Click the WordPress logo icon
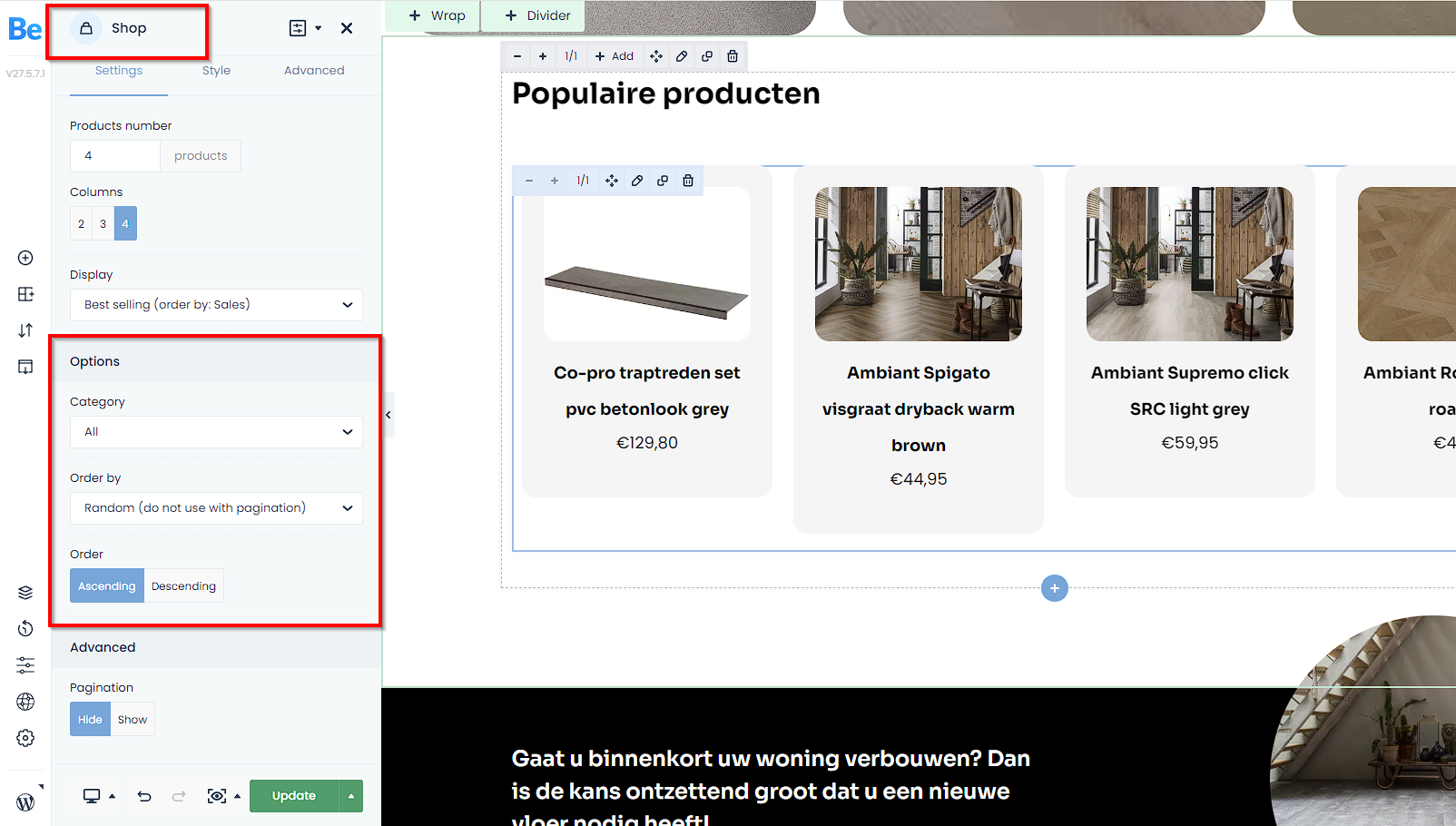 (x=25, y=802)
